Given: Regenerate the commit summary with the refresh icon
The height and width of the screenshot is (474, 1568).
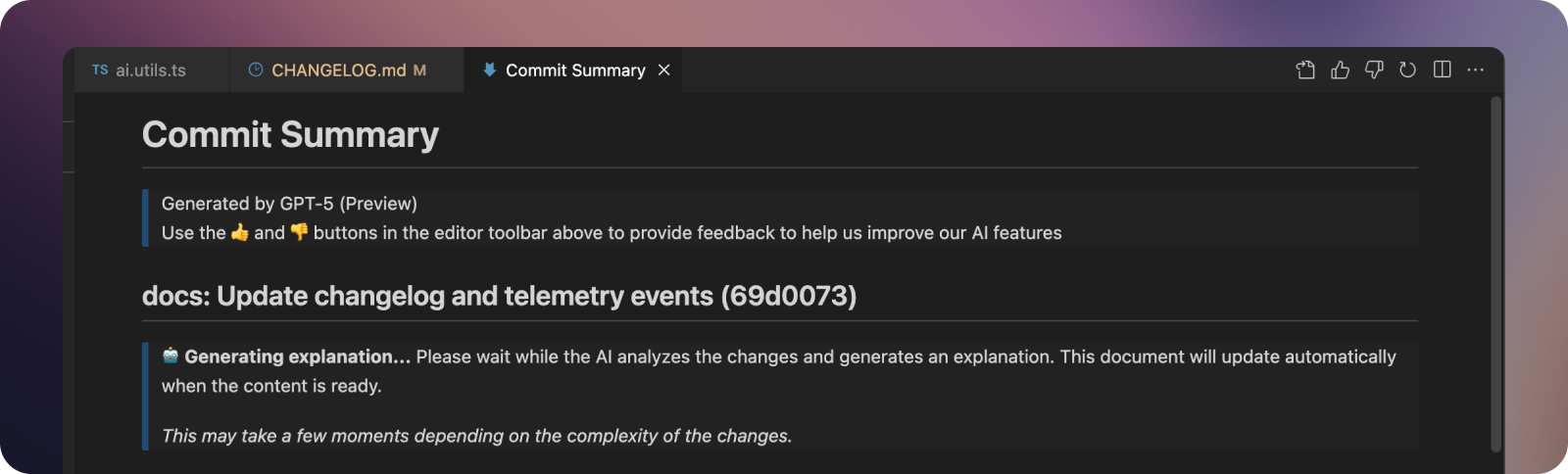Looking at the screenshot, I should pyautogui.click(x=1407, y=70).
